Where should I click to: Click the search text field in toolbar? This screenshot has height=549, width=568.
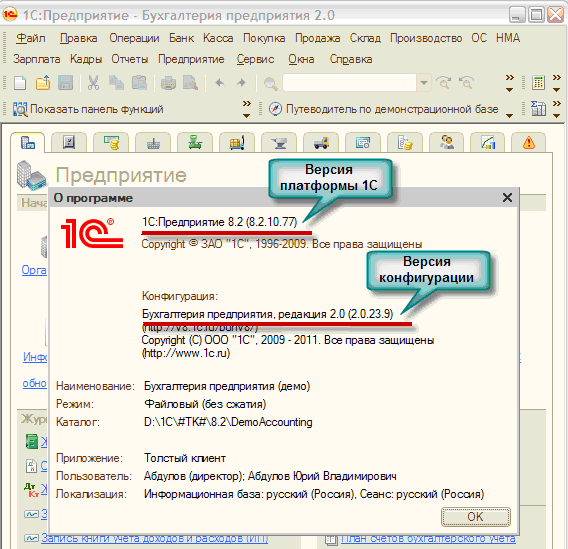pyautogui.click(x=349, y=83)
